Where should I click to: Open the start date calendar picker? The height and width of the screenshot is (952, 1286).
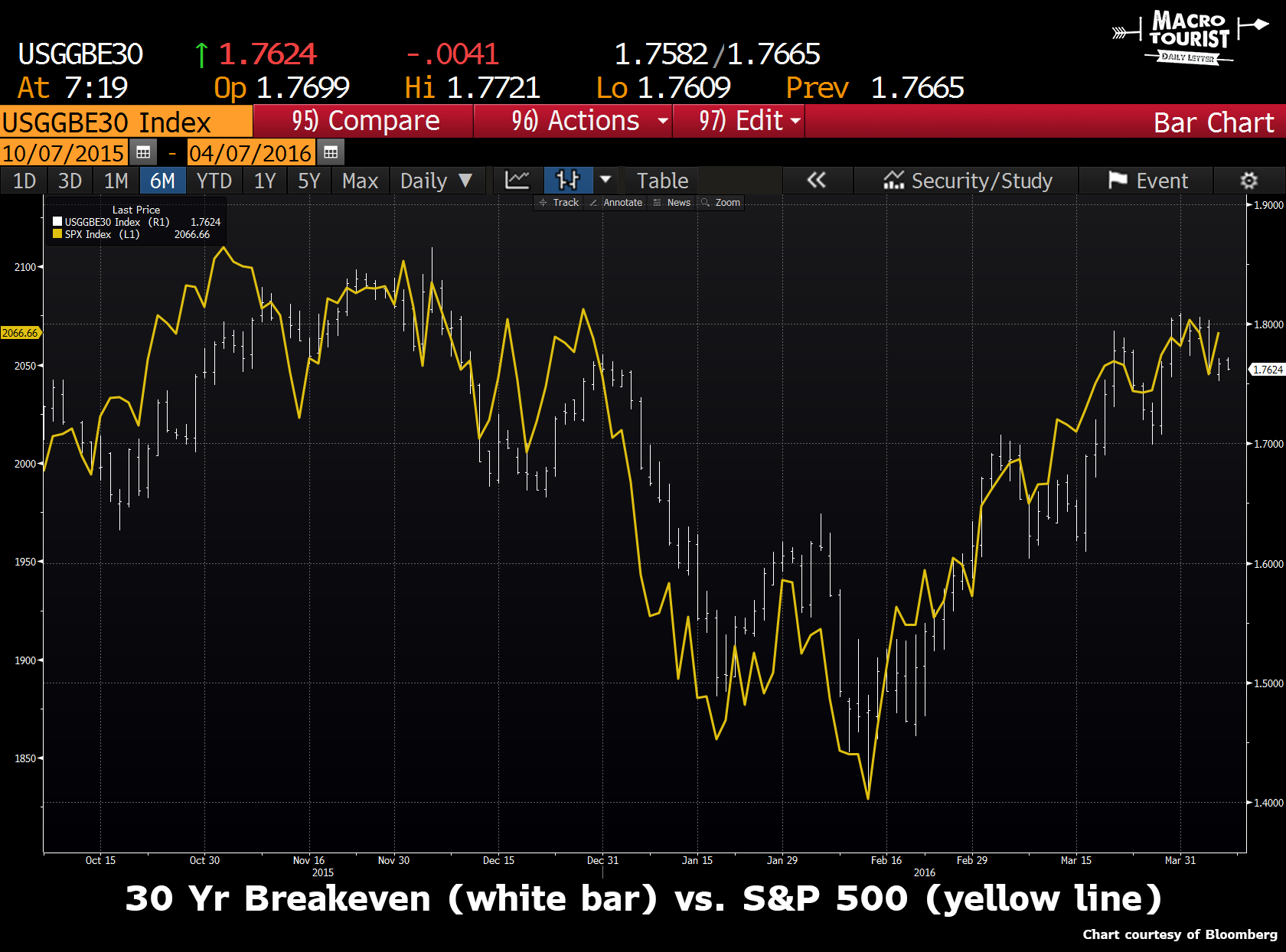click(142, 153)
